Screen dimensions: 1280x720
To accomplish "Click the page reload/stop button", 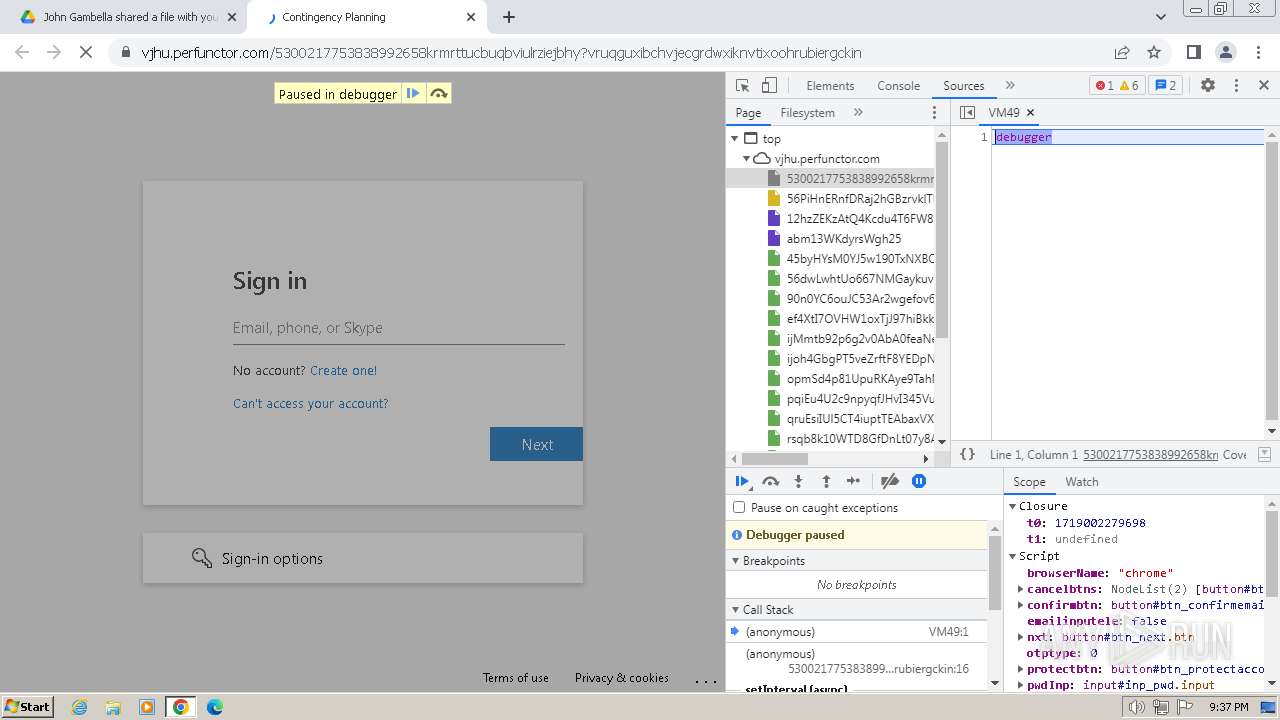I will 86,52.
